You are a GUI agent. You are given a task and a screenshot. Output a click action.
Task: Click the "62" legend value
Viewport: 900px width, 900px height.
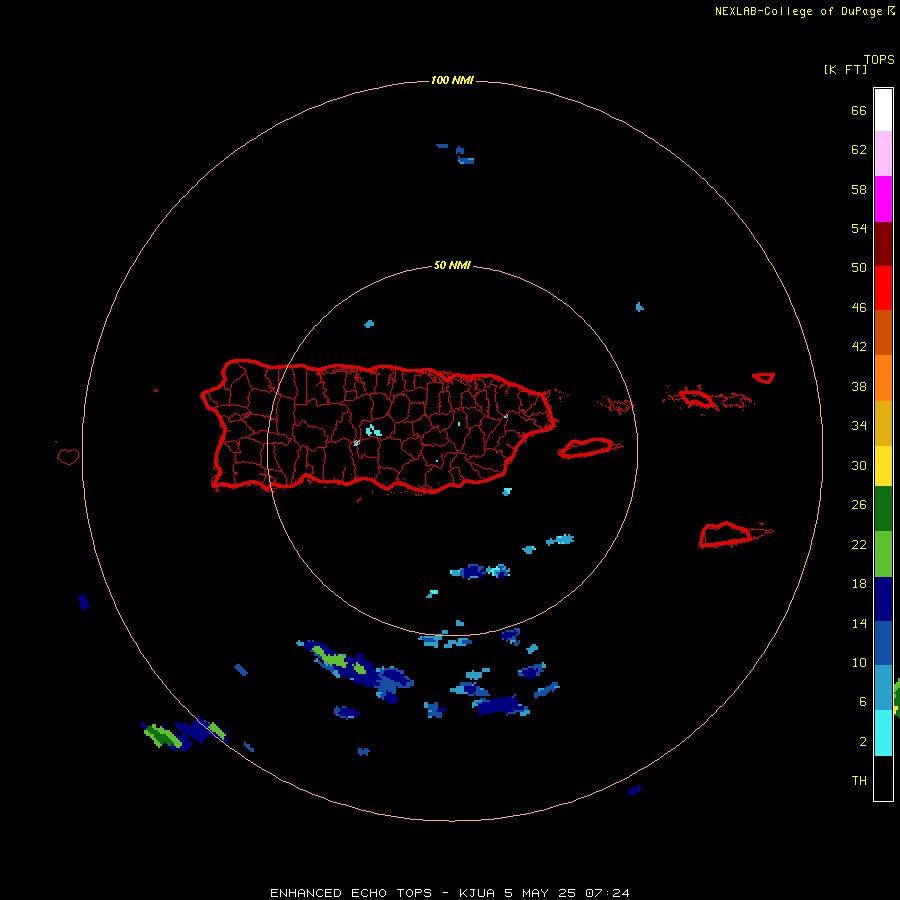859,150
